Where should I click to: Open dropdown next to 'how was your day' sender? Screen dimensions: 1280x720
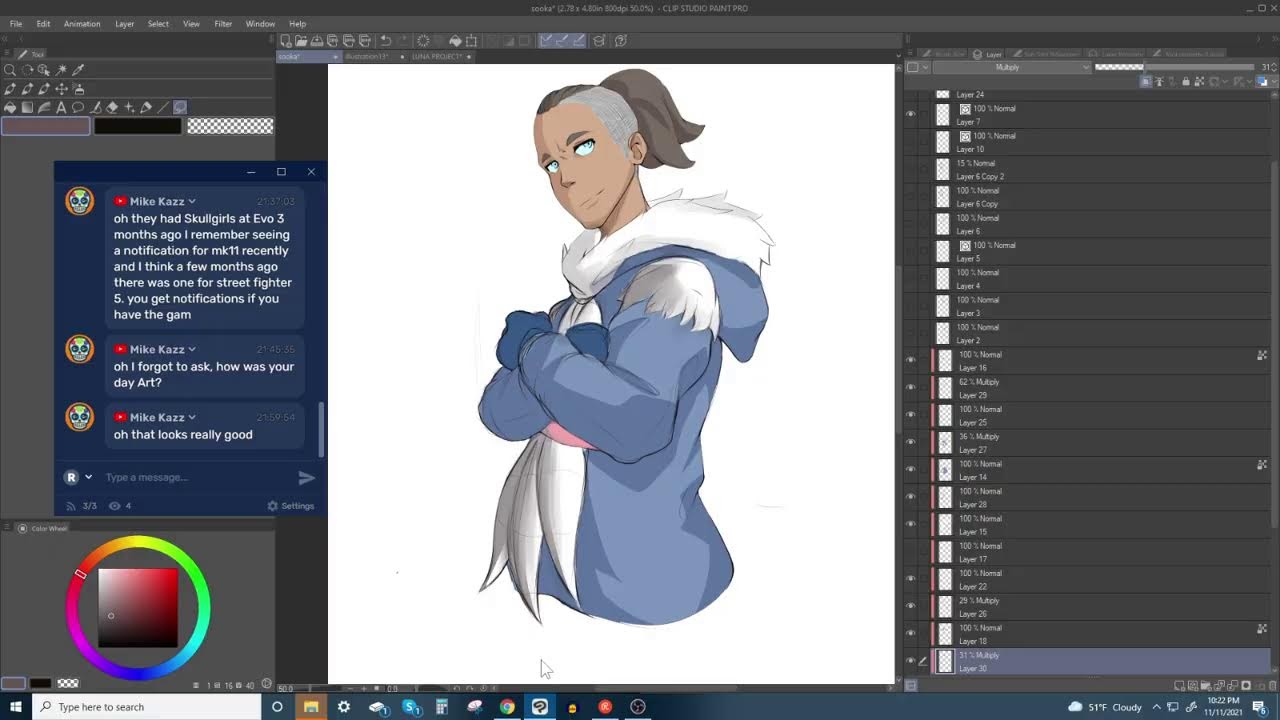(x=192, y=350)
